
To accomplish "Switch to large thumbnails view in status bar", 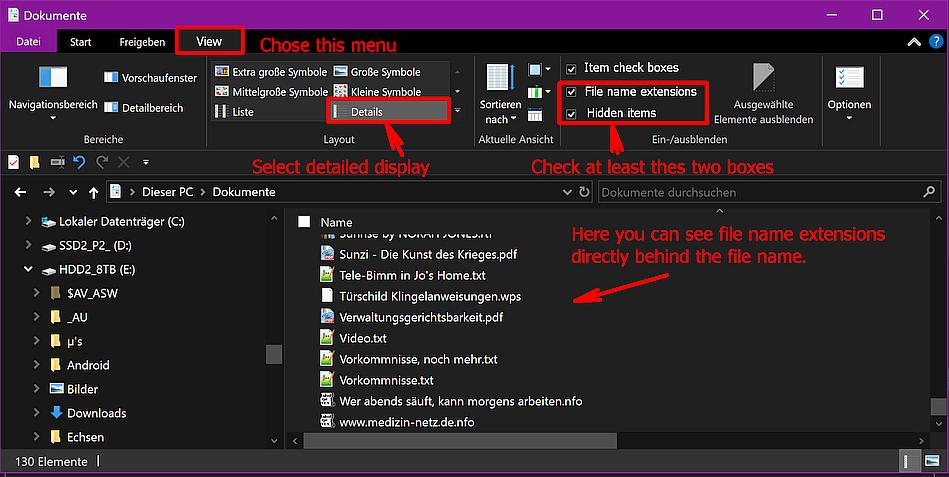I will tap(932, 462).
